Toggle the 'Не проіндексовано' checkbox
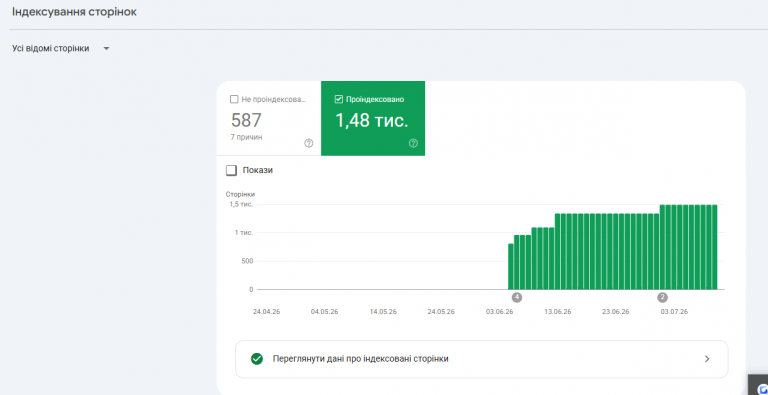 [234, 99]
